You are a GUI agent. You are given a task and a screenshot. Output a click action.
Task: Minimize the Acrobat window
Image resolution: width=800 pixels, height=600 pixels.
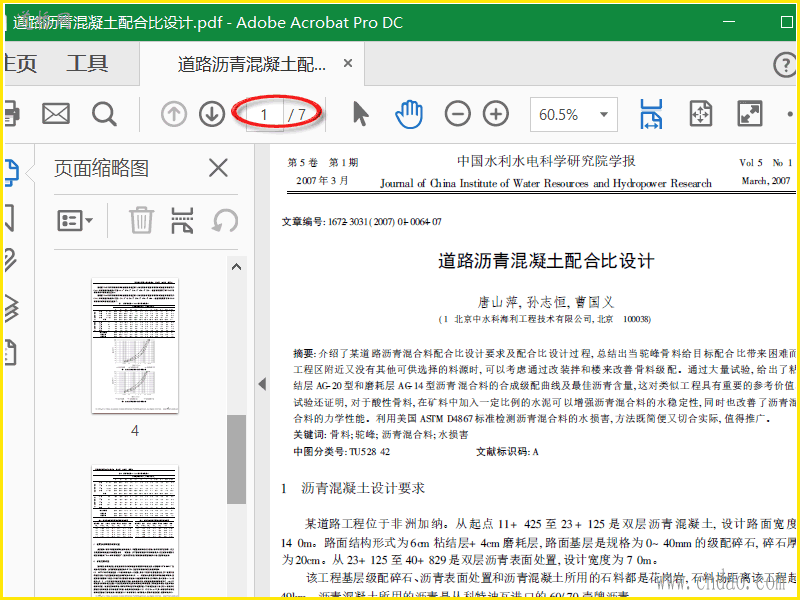point(729,21)
